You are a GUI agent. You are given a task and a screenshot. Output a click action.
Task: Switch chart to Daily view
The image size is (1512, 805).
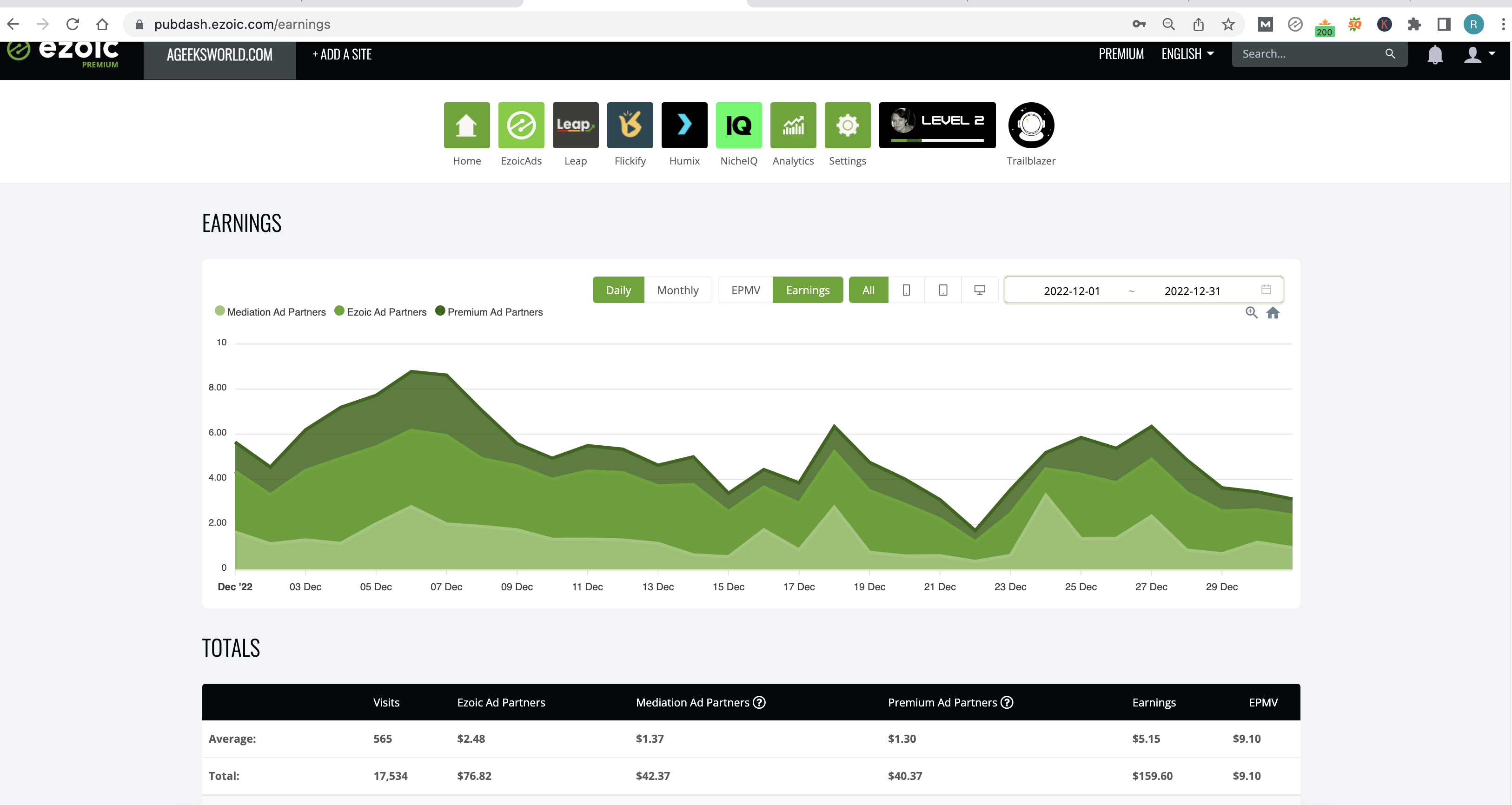(618, 290)
